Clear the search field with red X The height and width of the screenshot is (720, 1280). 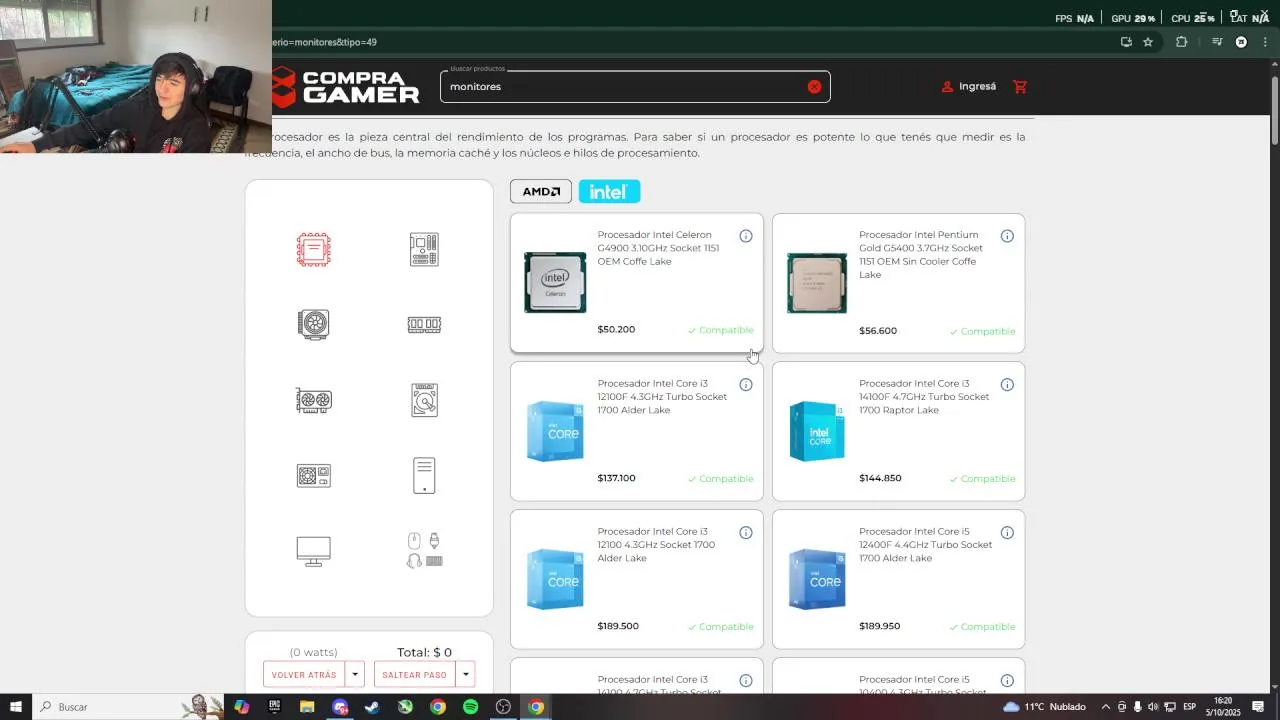click(x=814, y=87)
